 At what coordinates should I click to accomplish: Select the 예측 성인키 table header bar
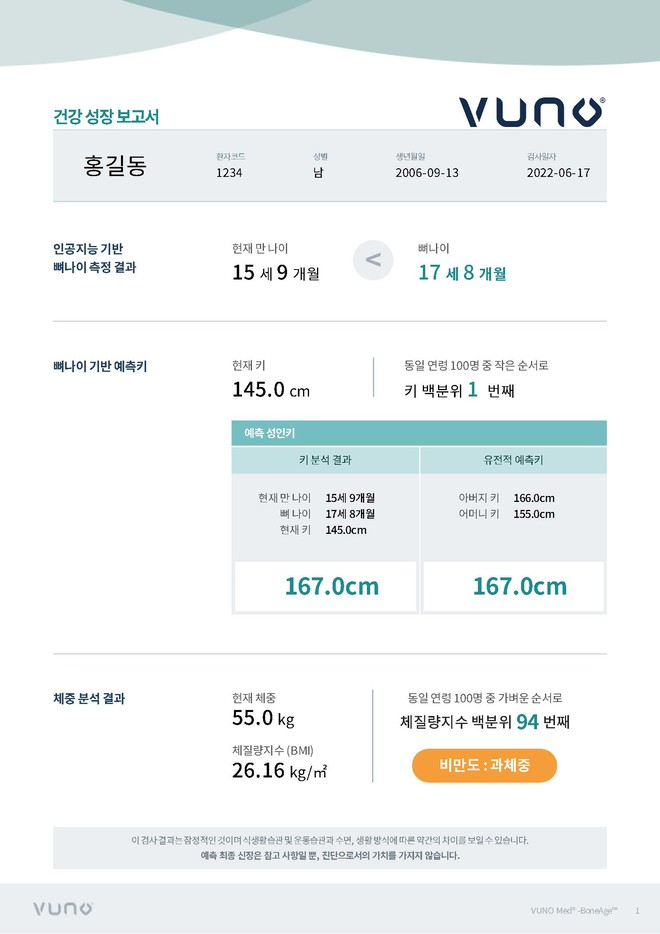[419, 433]
